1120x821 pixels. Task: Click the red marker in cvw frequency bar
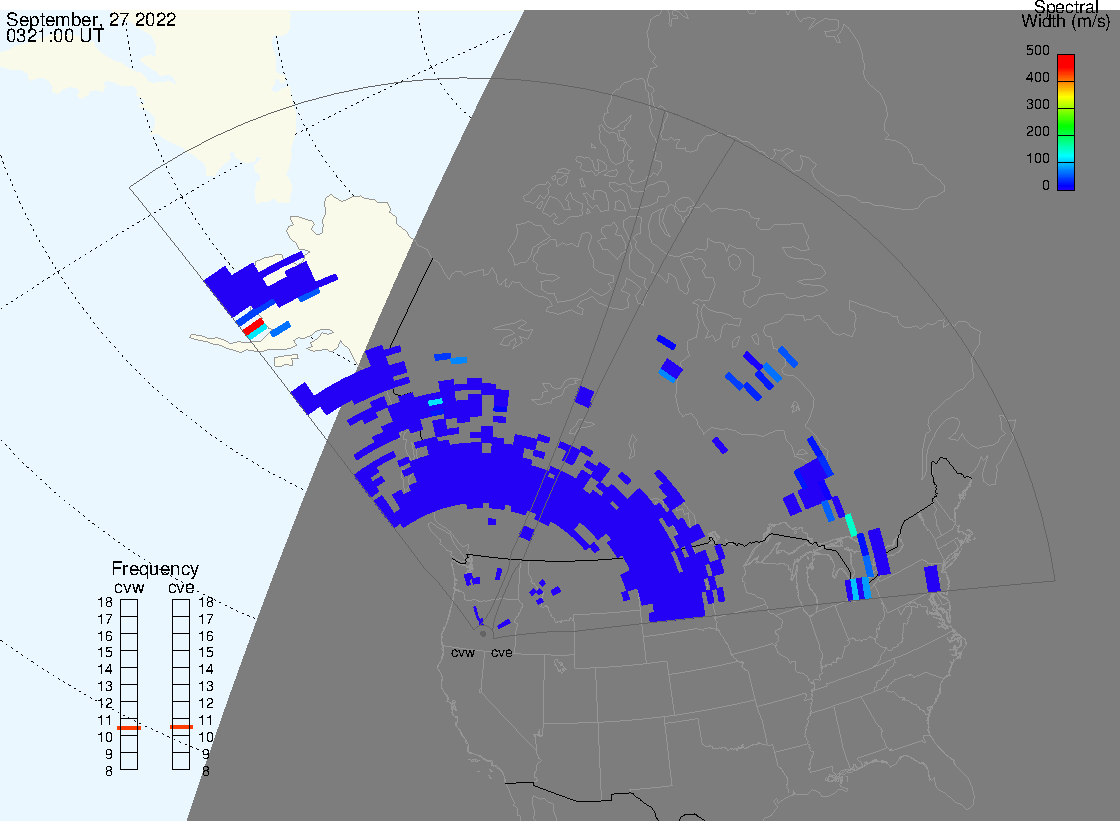pos(129,727)
